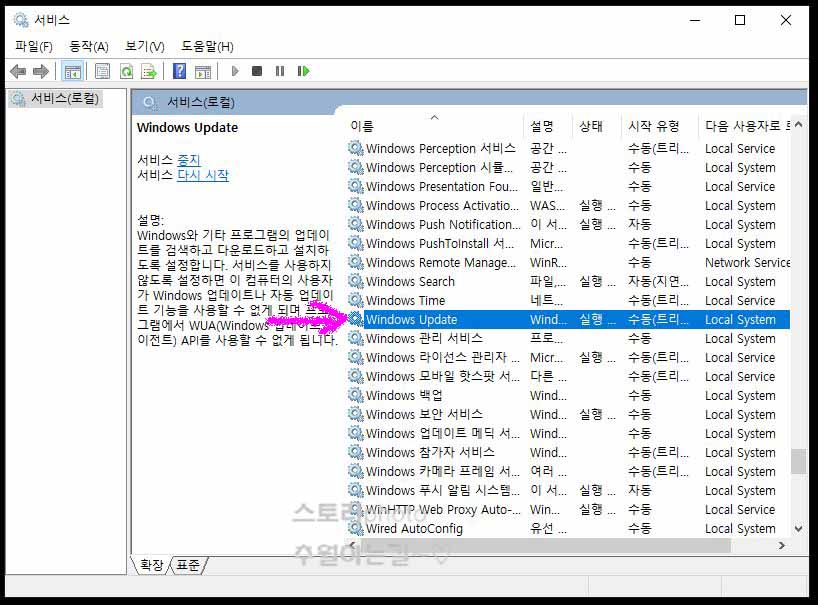Click the services window title-bar gear icon
Viewport: 818px width, 605px height.
coord(21,20)
